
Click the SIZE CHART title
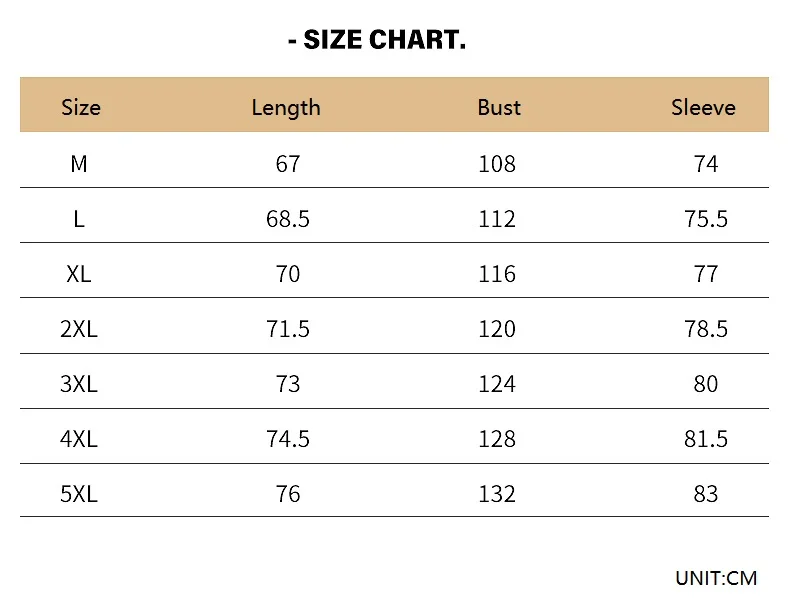(x=377, y=41)
